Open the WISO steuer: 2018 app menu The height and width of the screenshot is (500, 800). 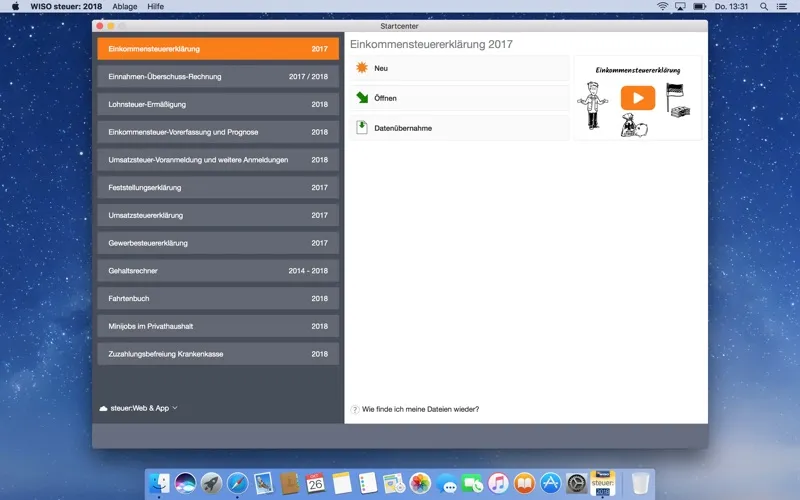pos(66,6)
